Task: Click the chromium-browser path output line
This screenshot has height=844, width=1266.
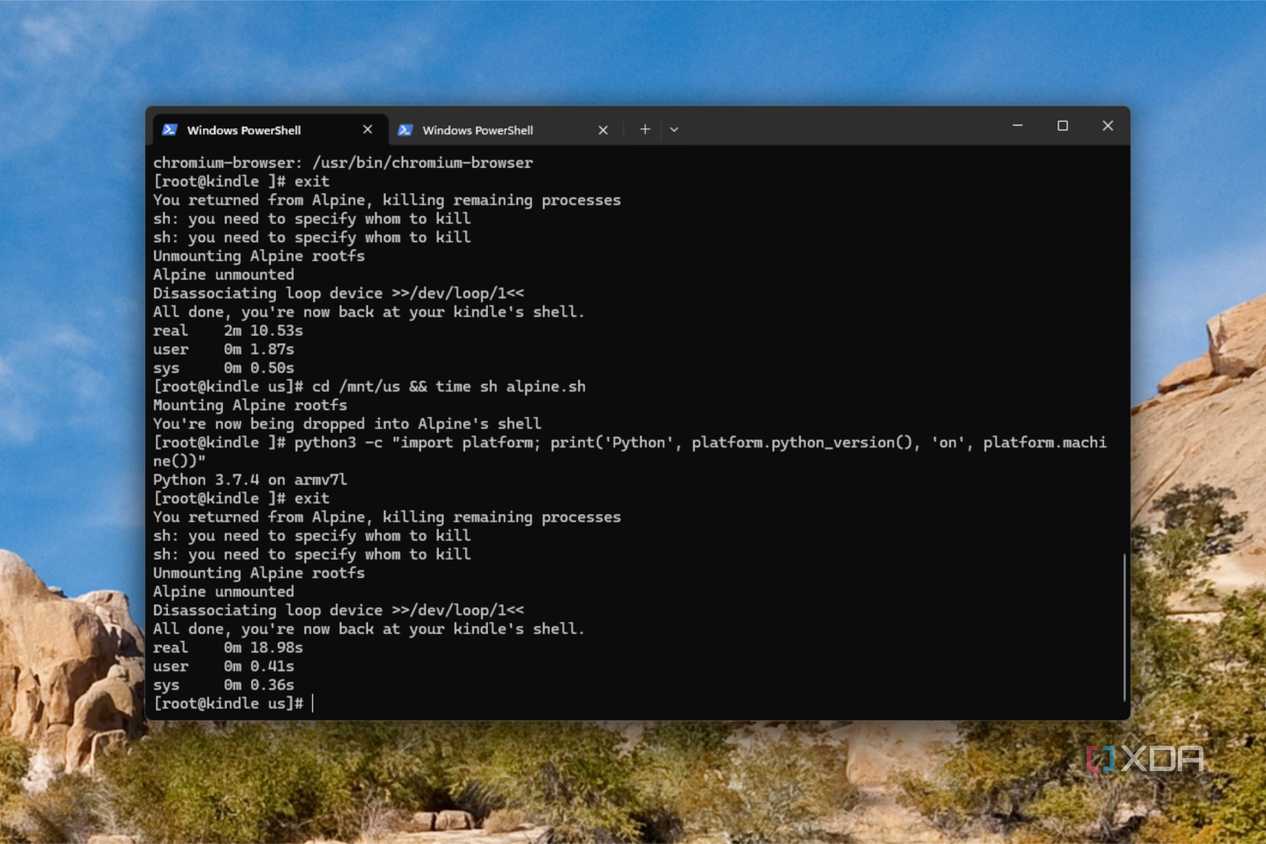Action: (343, 162)
